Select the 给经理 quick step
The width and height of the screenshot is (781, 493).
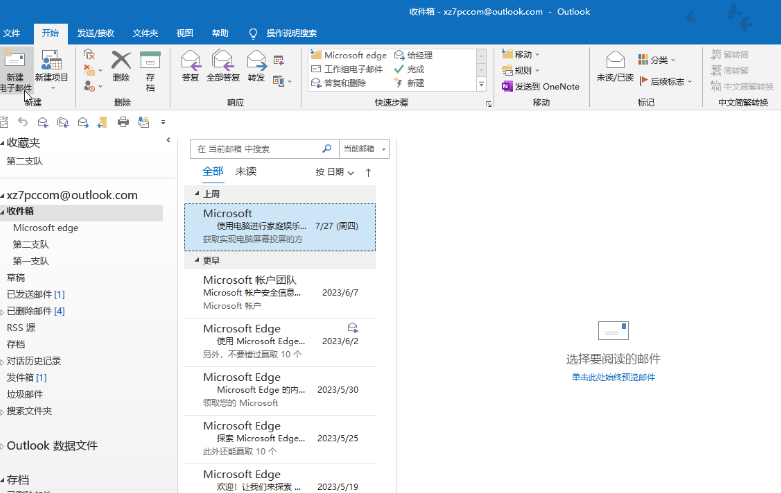tap(413, 55)
